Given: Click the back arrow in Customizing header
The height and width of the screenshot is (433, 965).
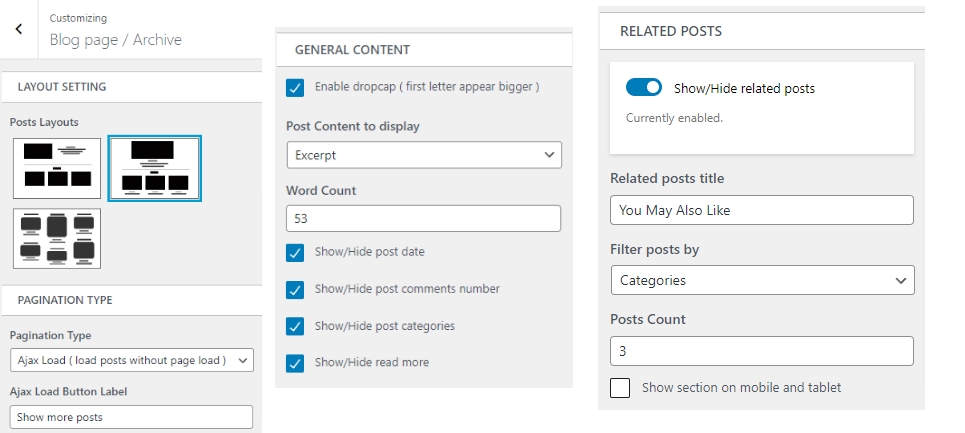Looking at the screenshot, I should (19, 30).
